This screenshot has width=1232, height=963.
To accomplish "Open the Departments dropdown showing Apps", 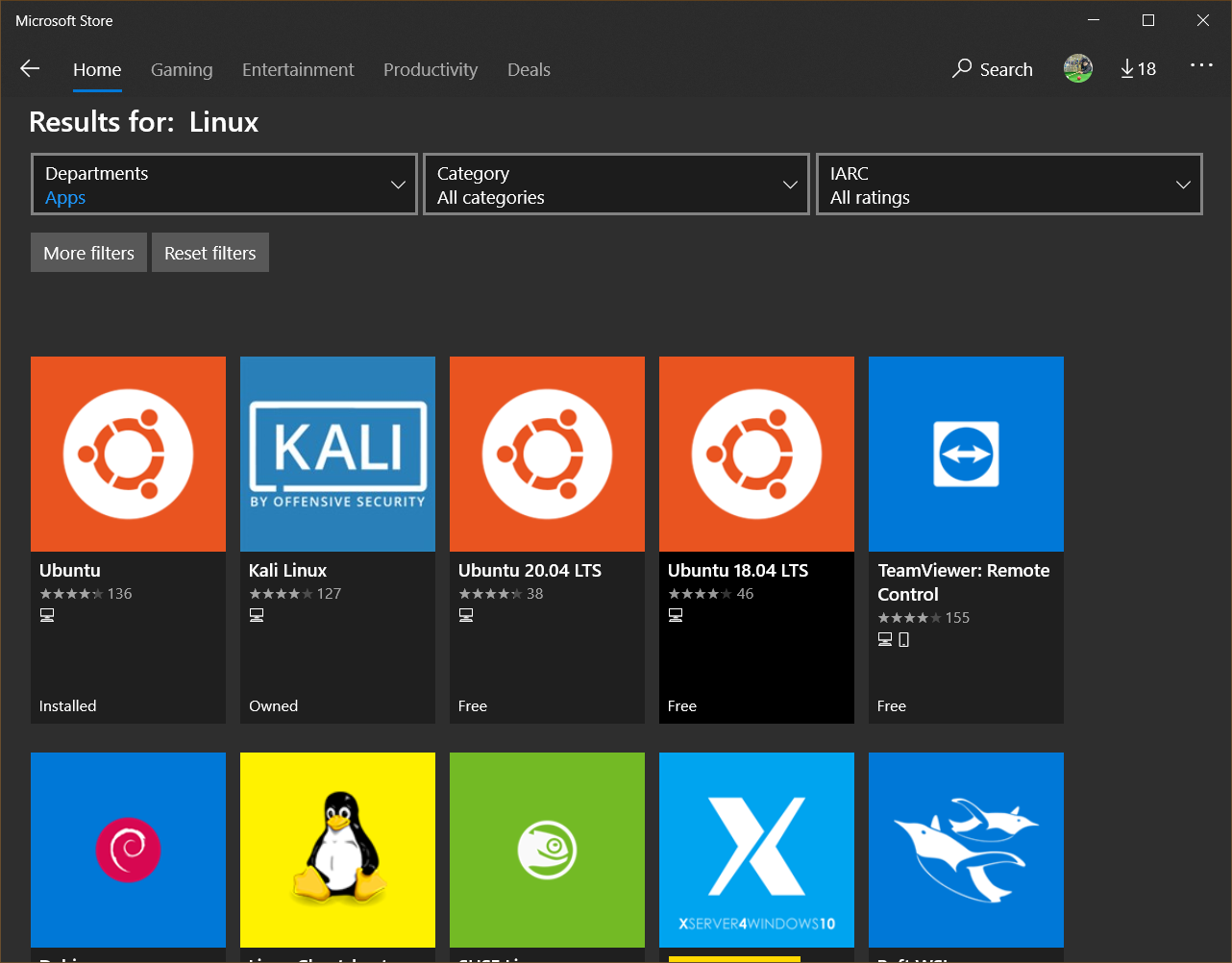I will 224,184.
